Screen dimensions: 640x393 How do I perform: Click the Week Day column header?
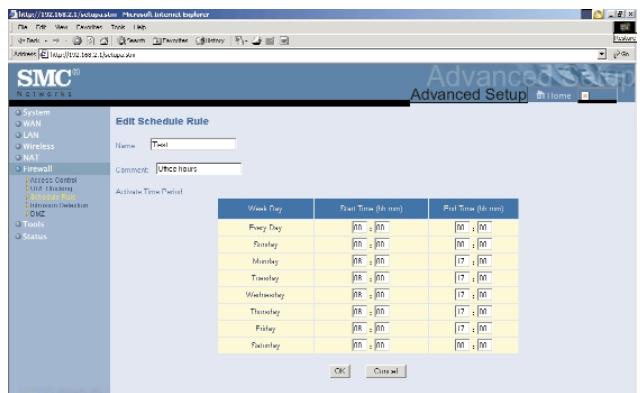tap(265, 209)
